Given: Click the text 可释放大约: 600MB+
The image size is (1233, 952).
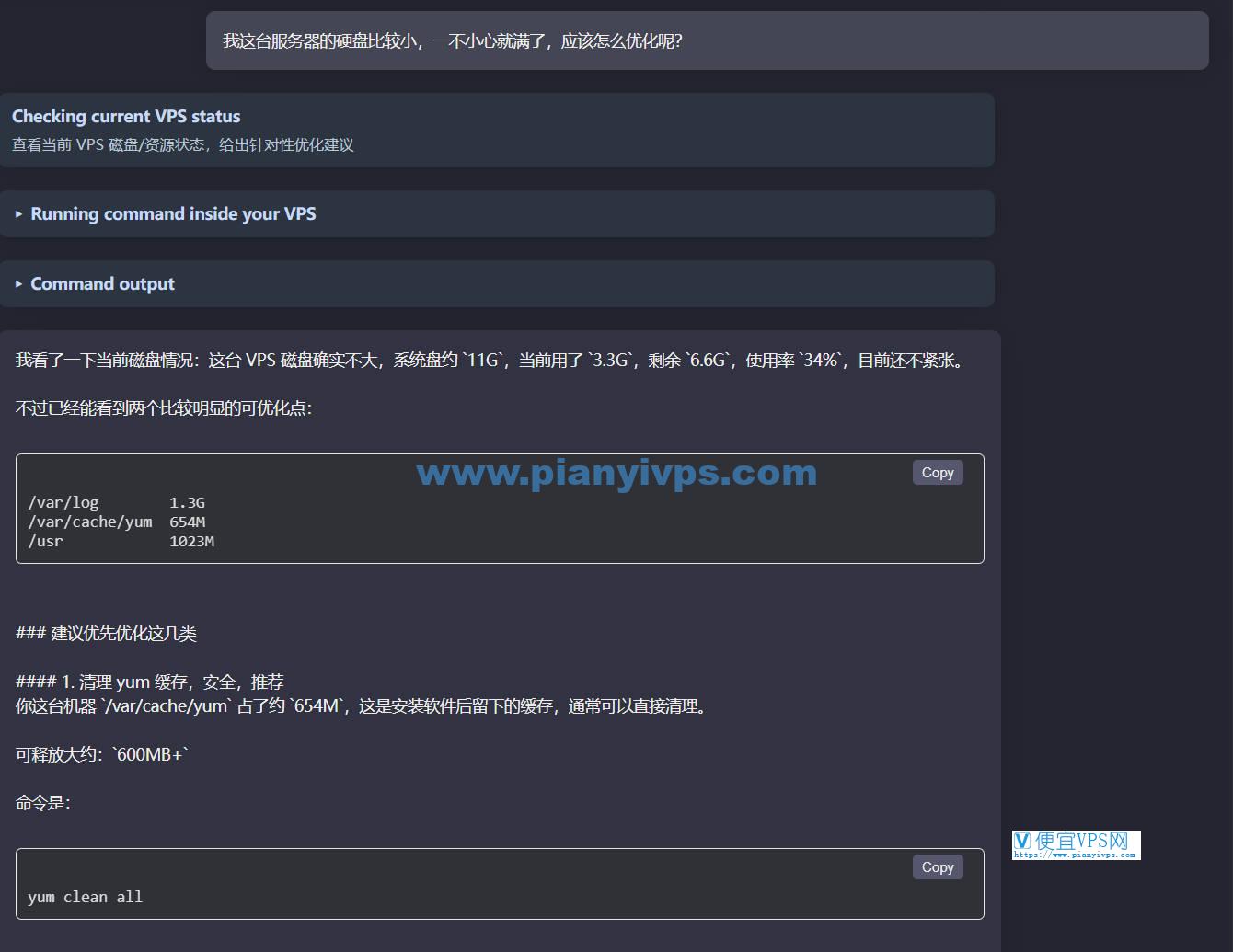Looking at the screenshot, I should (x=102, y=754).
